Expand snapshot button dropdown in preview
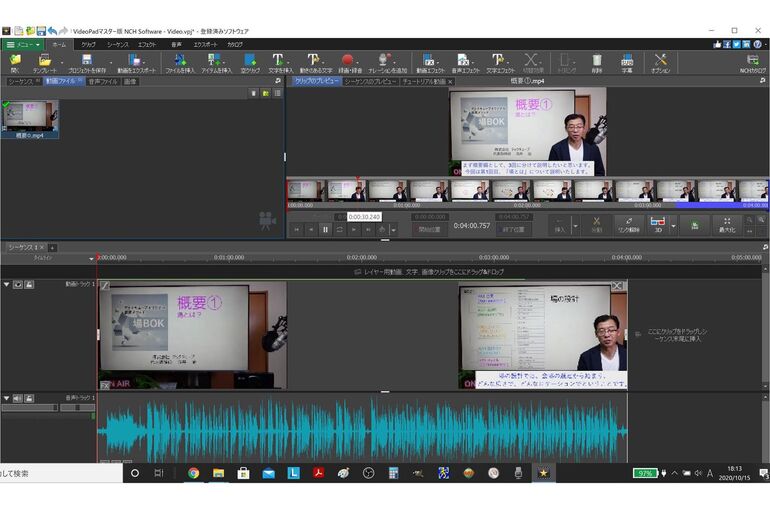Image resolution: width=770 pixels, height=510 pixels. (x=393, y=230)
